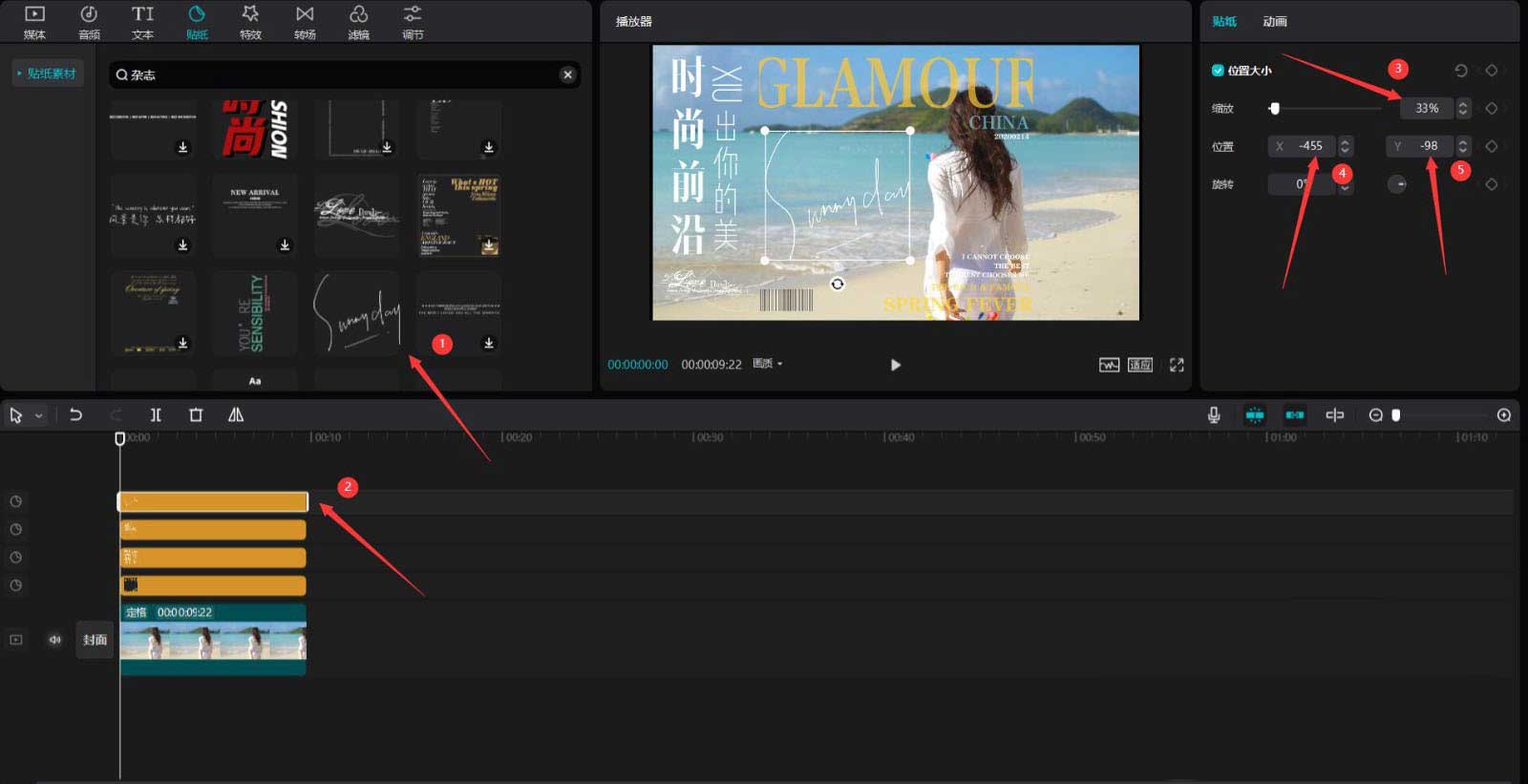Click the 33% scale value field
Screen dimensions: 1528x784
pos(1427,109)
